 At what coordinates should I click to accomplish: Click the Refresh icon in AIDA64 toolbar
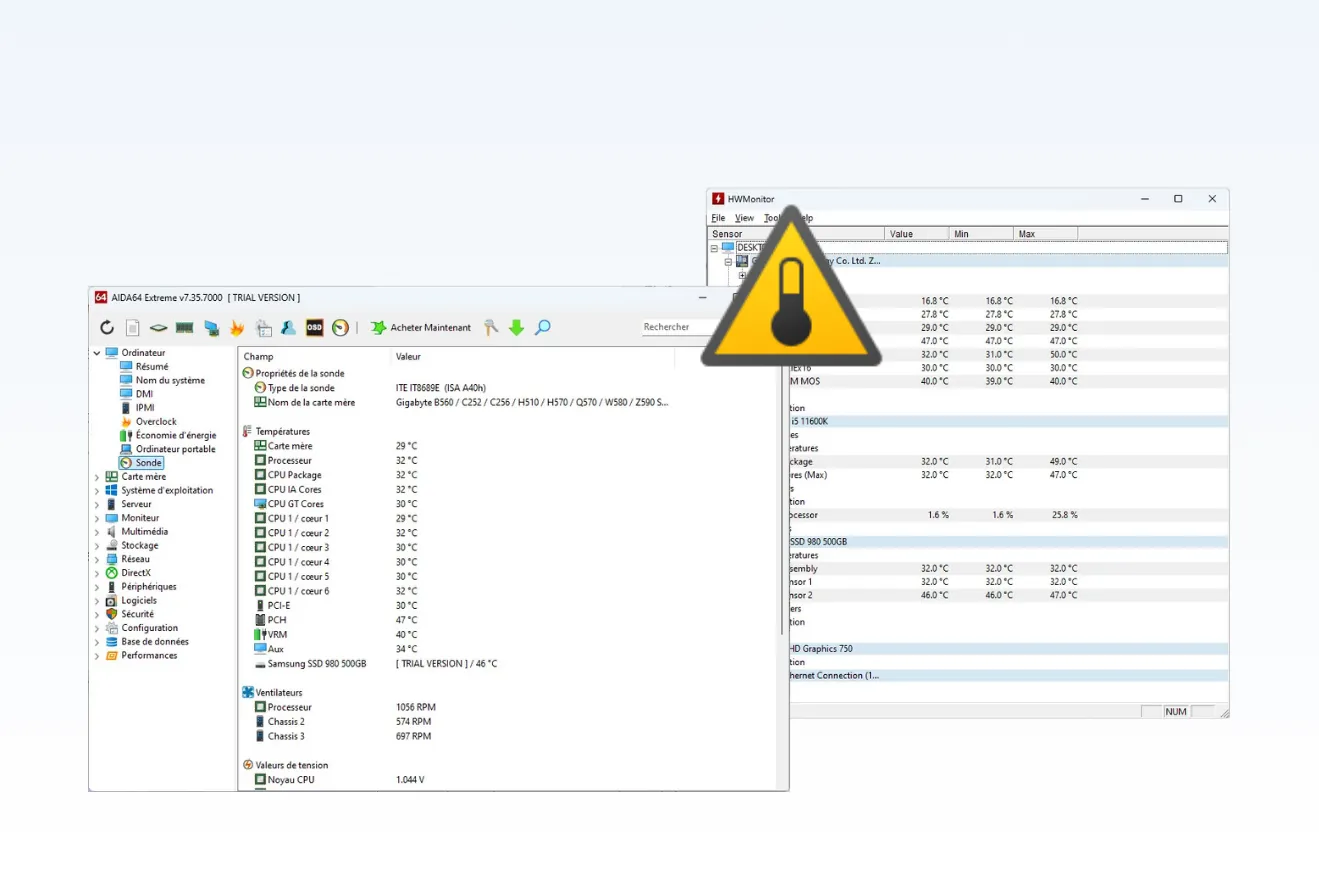[107, 327]
